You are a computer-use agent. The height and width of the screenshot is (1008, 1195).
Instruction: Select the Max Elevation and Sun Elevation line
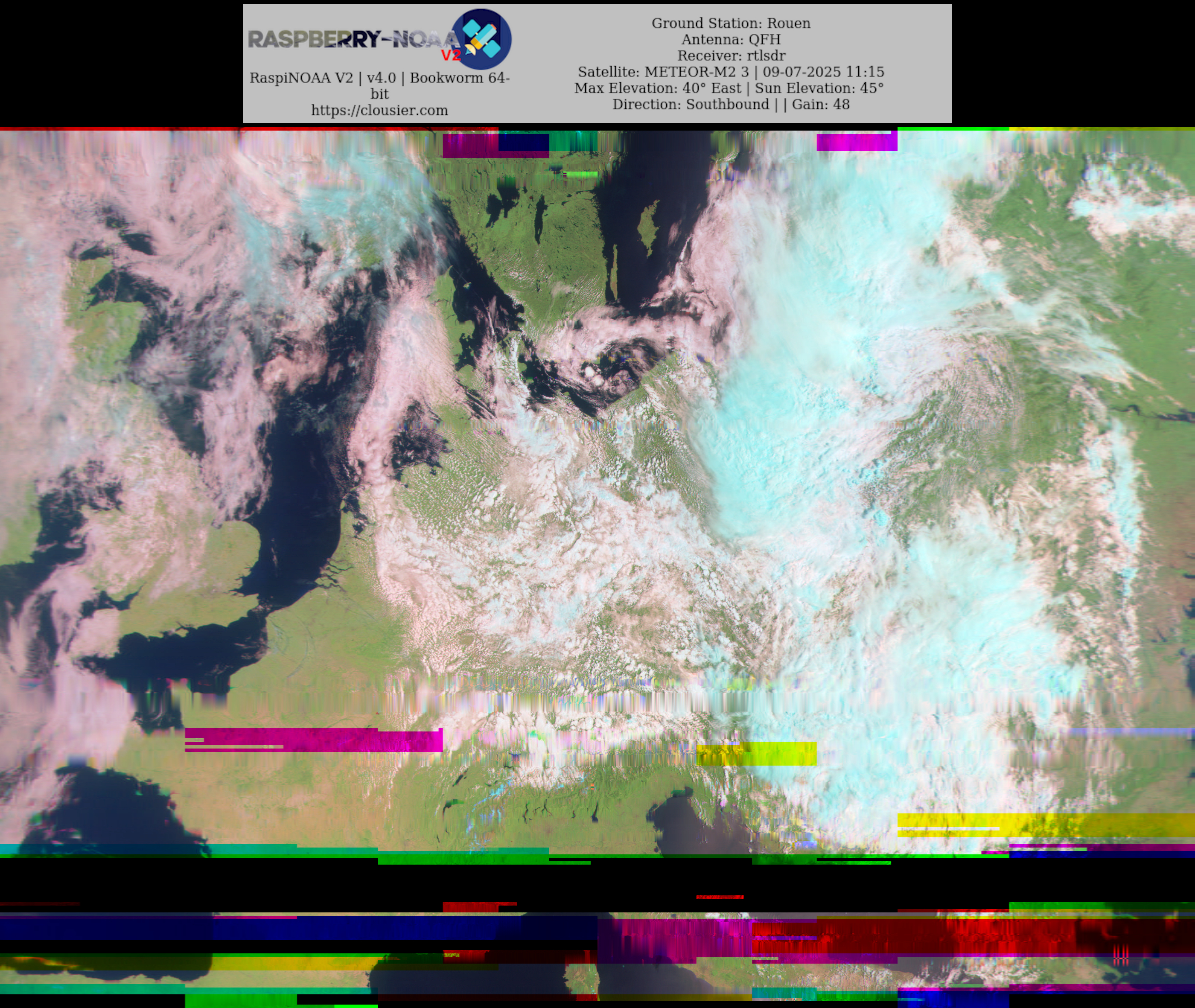(x=729, y=88)
